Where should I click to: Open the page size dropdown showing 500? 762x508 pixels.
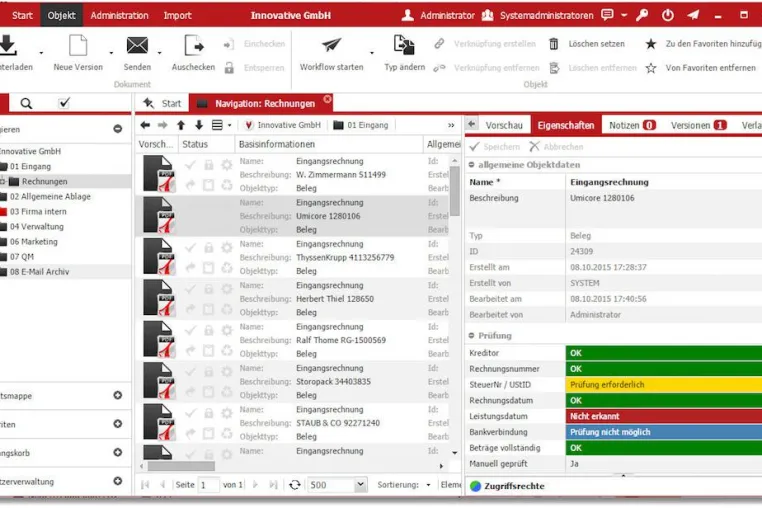tap(360, 484)
